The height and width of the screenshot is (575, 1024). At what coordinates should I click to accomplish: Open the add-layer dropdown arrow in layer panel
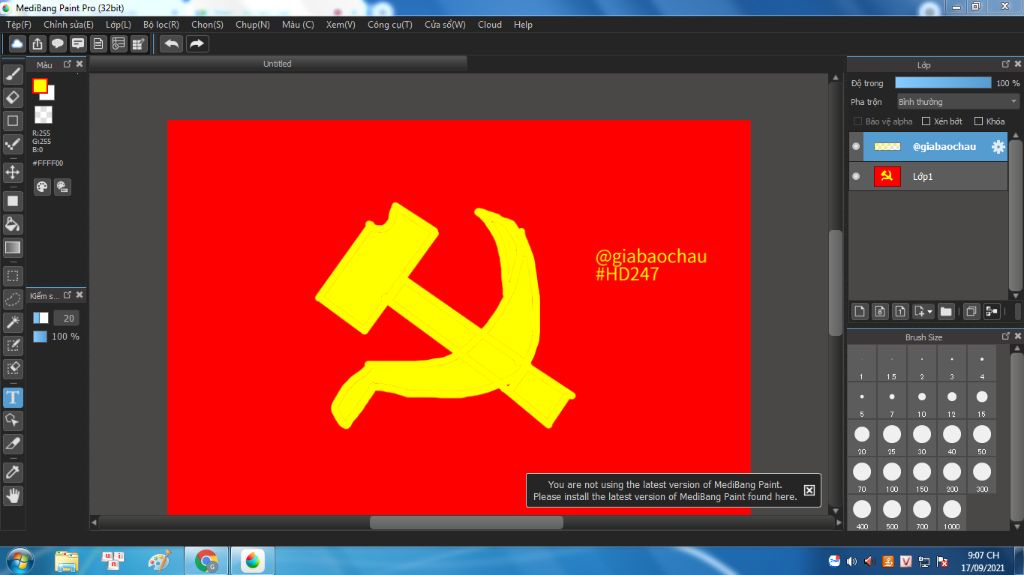click(930, 312)
